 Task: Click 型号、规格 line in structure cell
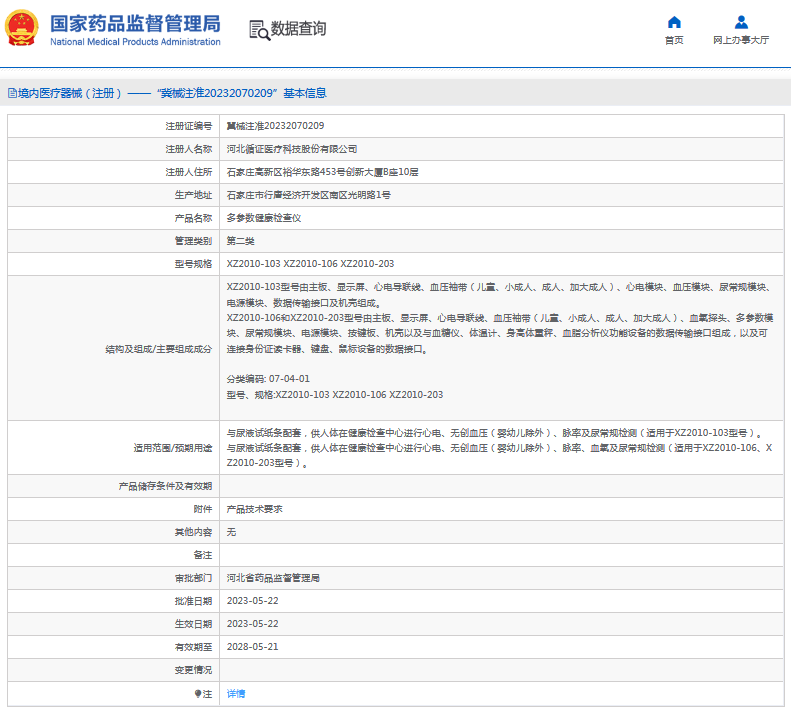click(x=334, y=395)
